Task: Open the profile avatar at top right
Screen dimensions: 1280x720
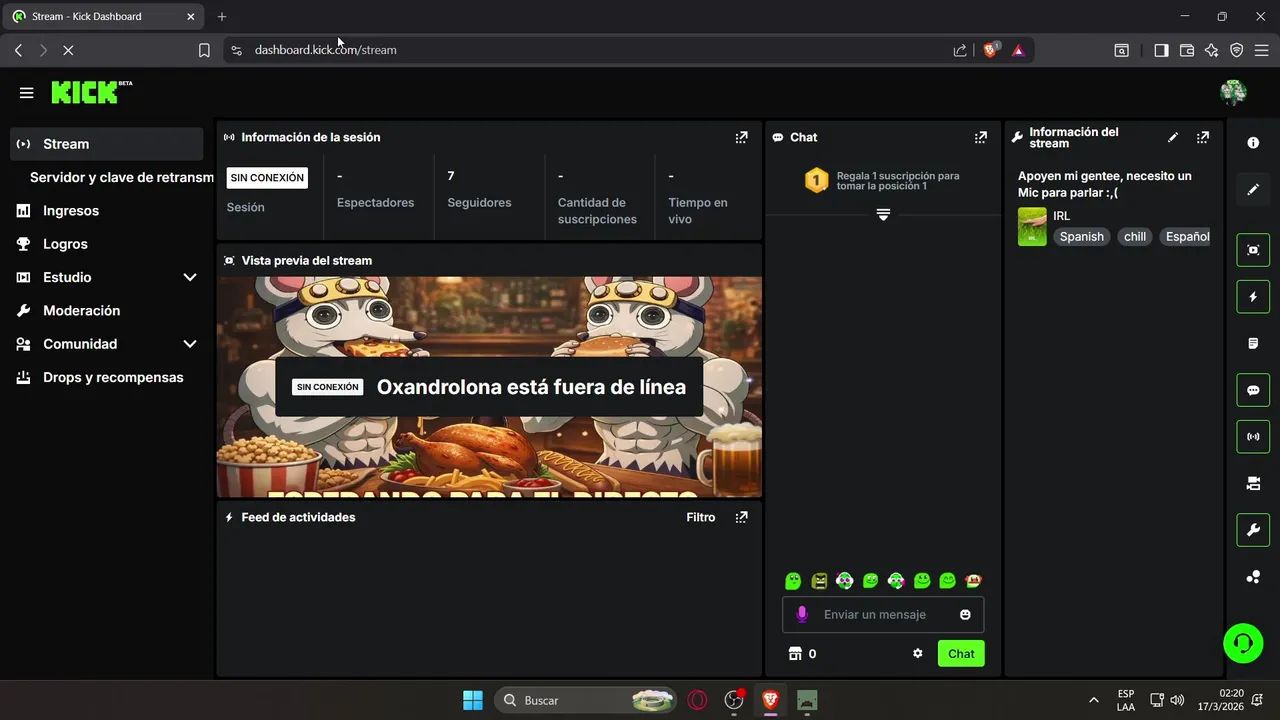Action: (x=1233, y=93)
